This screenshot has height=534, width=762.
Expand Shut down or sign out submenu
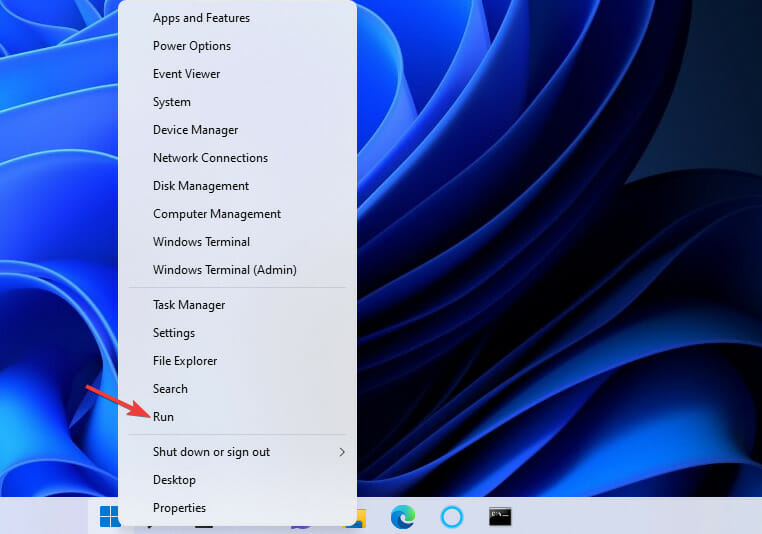tap(237, 452)
